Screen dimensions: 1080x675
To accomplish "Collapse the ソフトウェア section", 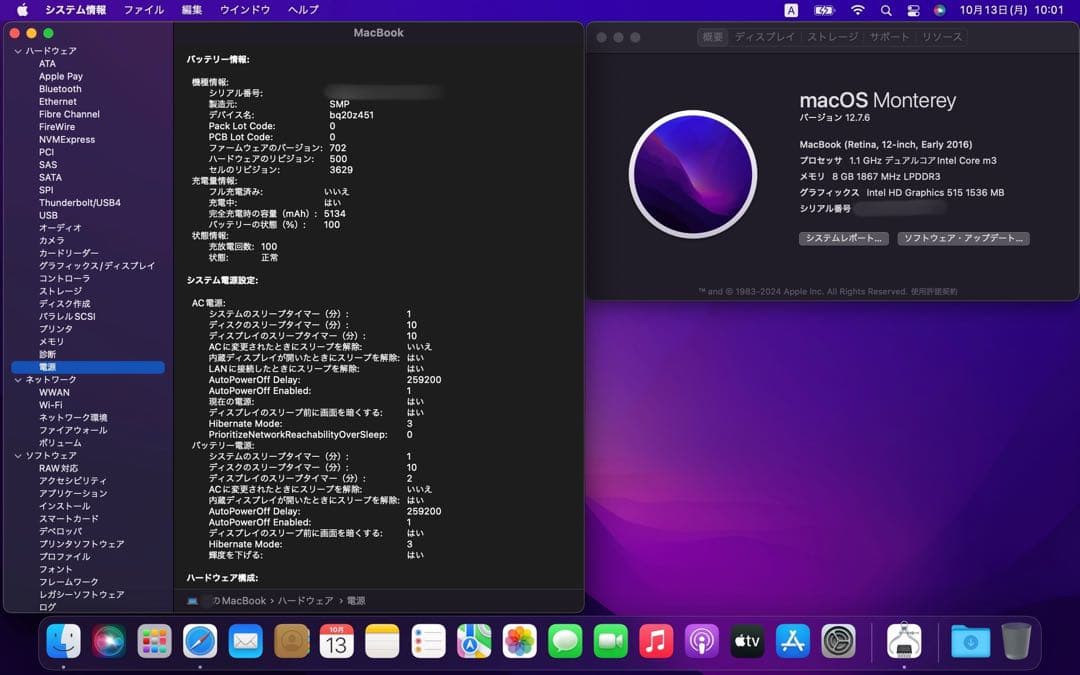I will tap(18, 455).
